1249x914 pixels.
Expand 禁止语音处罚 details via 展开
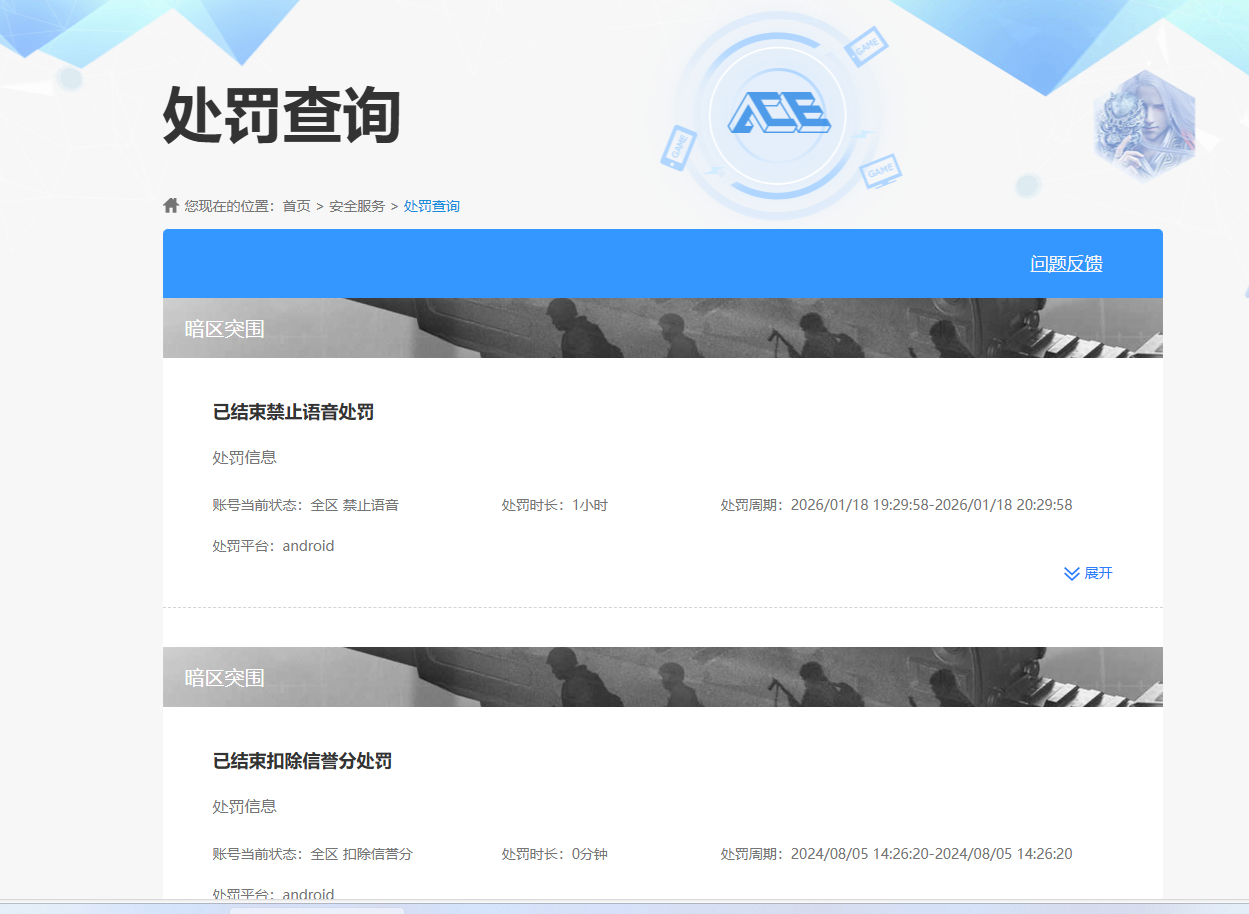1088,573
